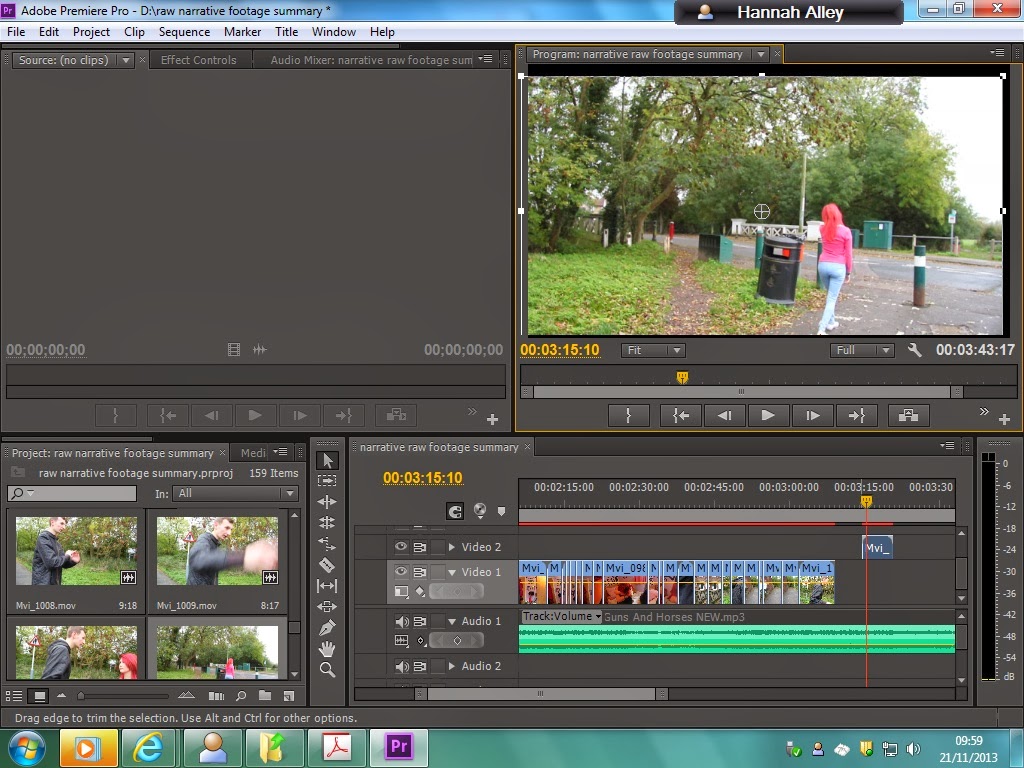Select Mvi_1009.mov thumbnail
This screenshot has height=768, width=1024.
coord(217,551)
